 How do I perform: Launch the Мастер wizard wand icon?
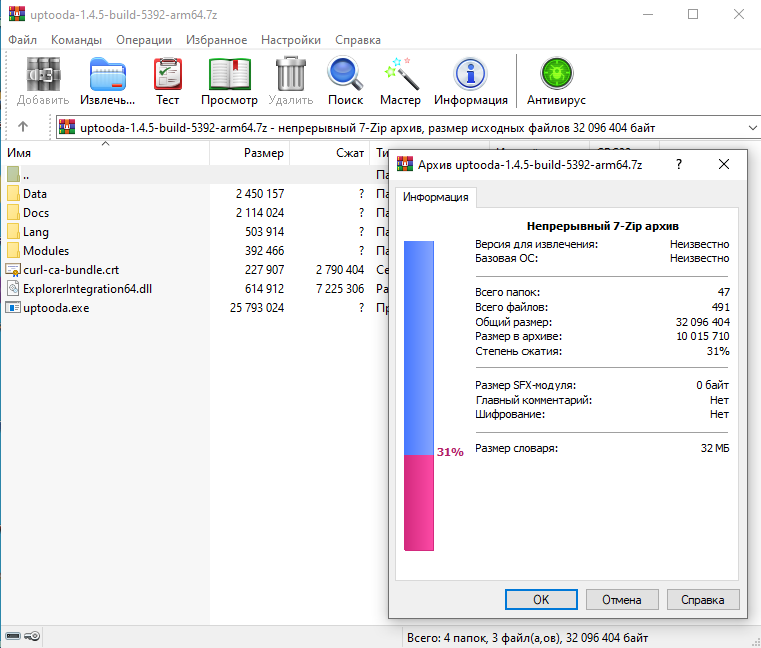click(x=400, y=74)
